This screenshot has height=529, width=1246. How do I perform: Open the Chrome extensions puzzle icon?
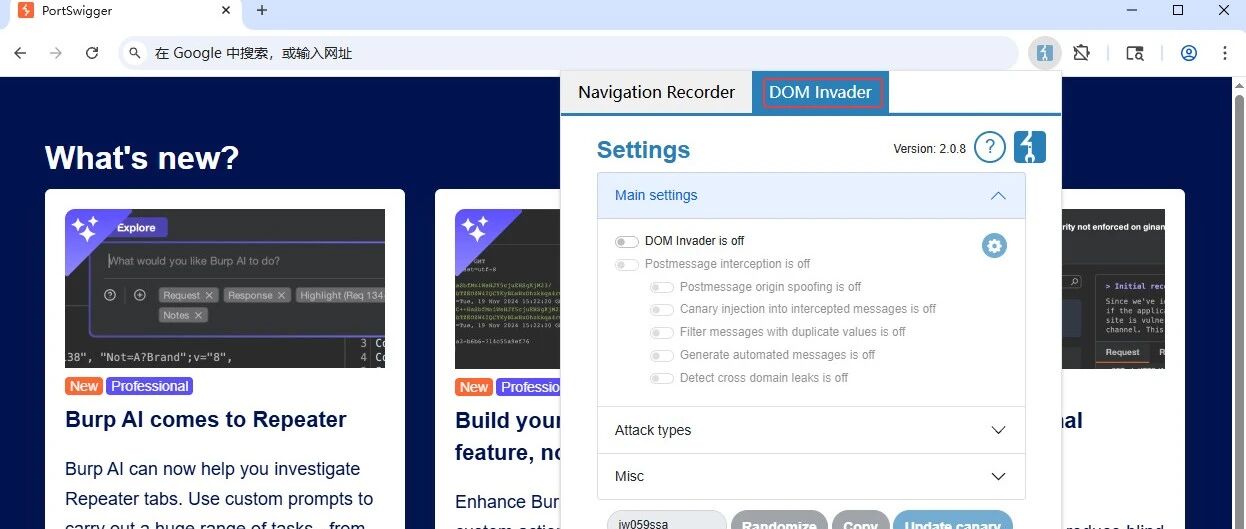click(x=1081, y=53)
